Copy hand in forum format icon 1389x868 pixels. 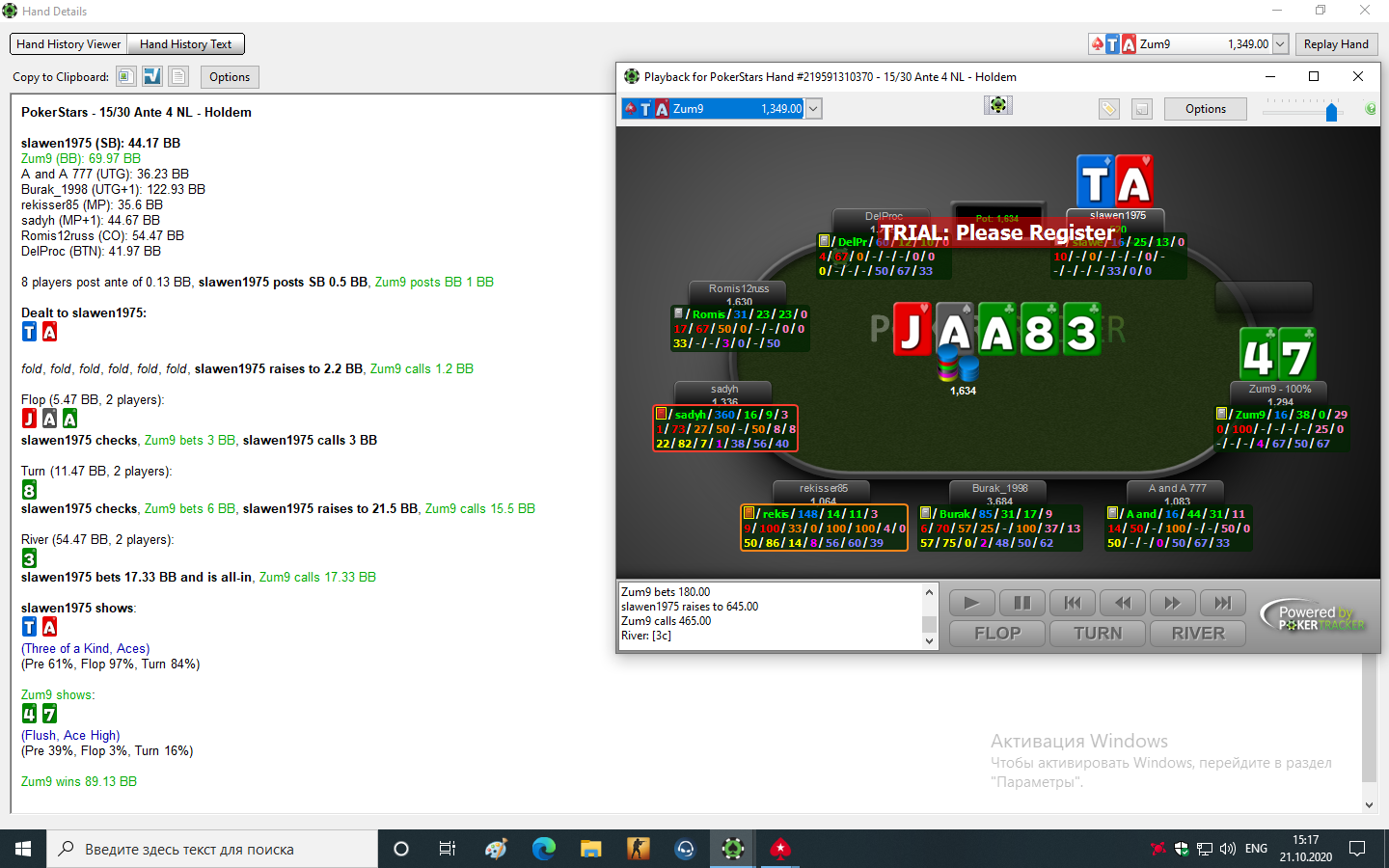click(x=152, y=76)
